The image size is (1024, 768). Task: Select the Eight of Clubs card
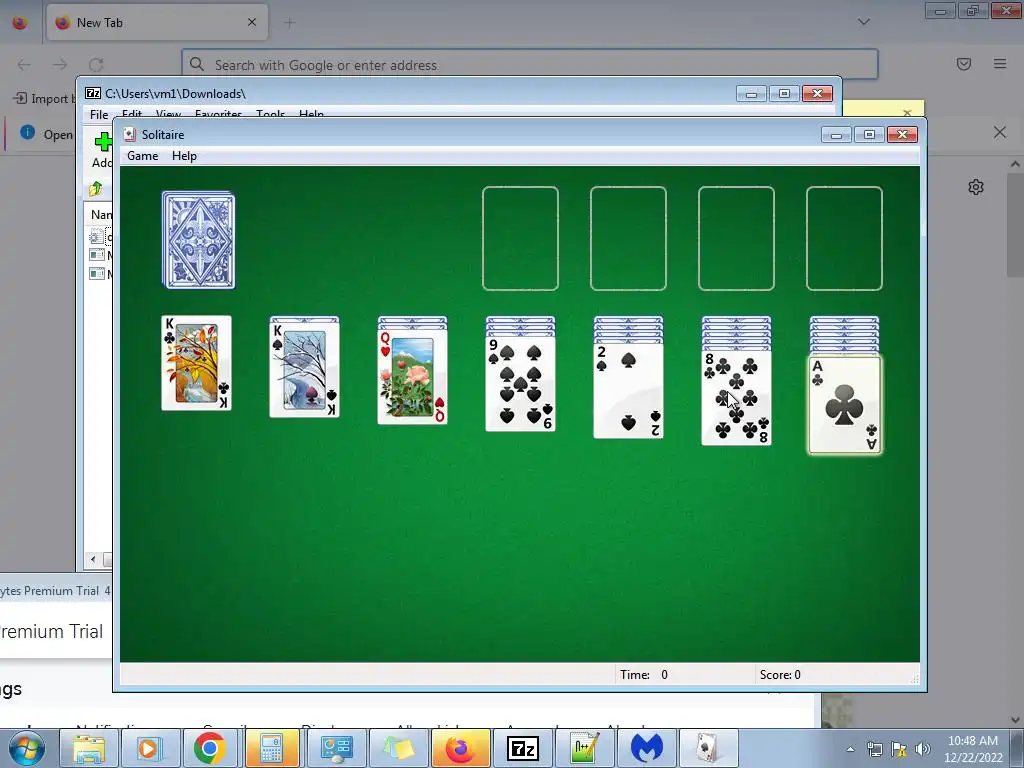coord(737,398)
